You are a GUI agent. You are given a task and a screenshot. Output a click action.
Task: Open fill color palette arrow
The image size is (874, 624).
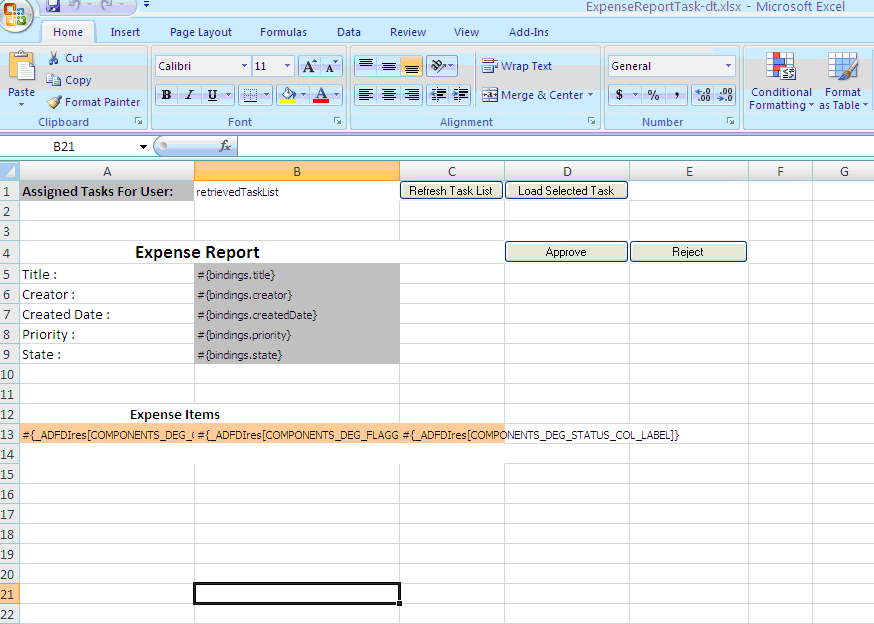click(303, 95)
